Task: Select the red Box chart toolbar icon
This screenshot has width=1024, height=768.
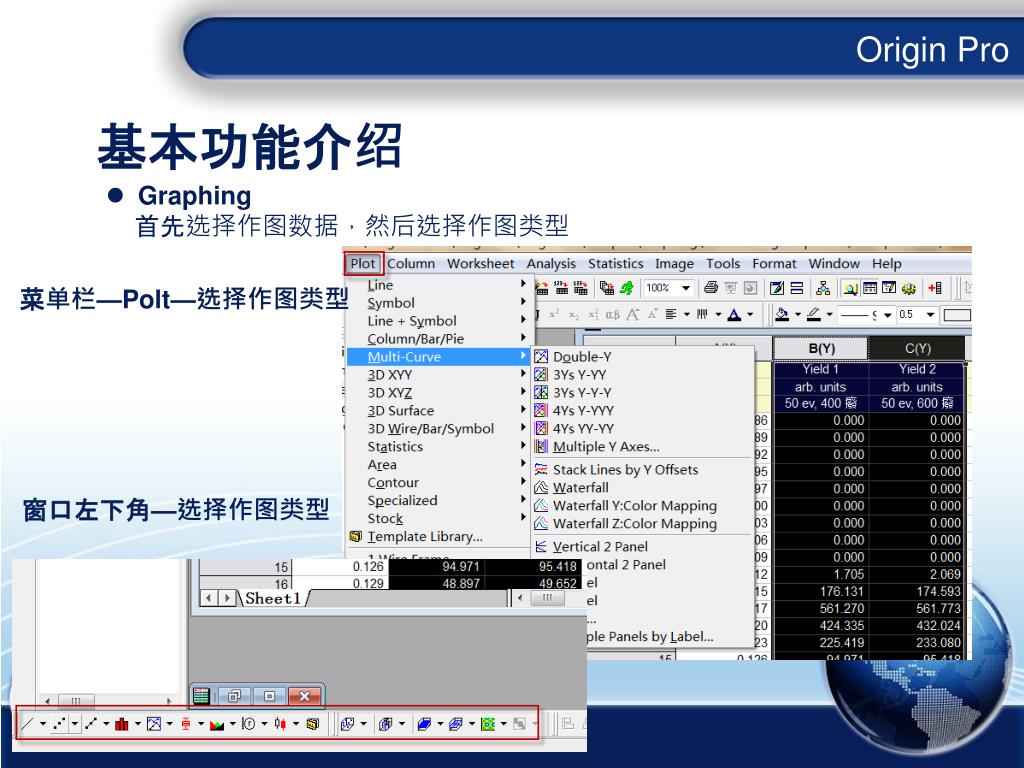Action: click(185, 724)
